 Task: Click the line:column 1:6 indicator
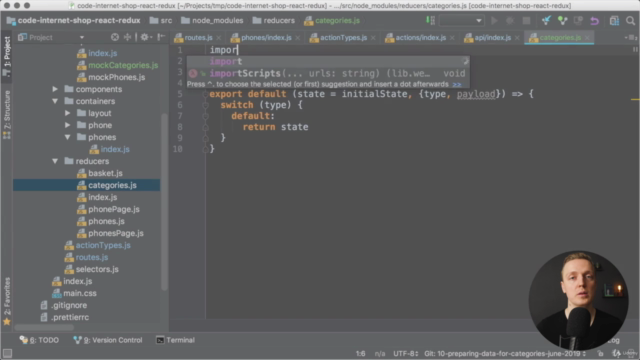(x=360, y=353)
